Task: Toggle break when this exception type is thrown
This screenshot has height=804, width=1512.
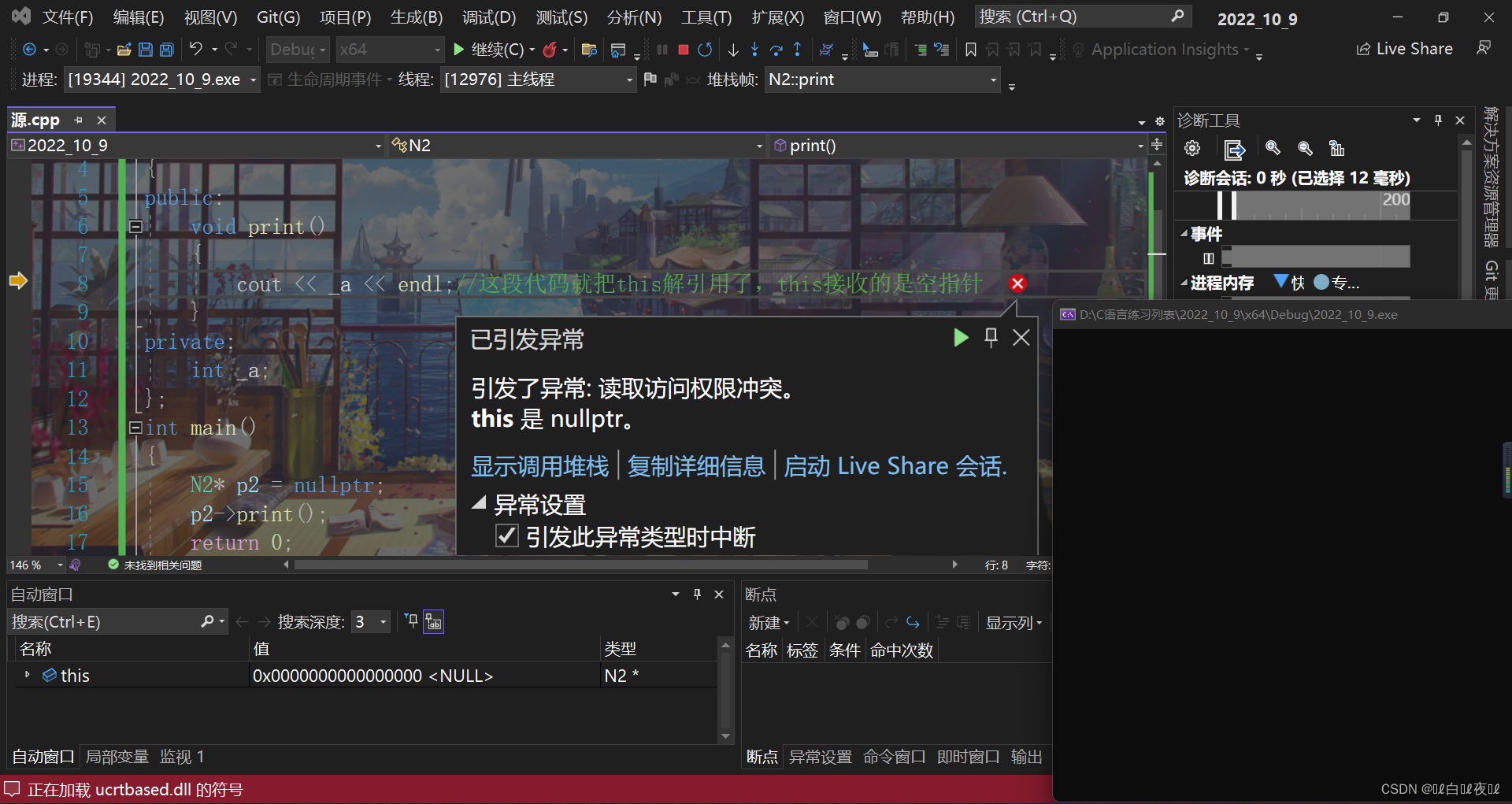Action: (x=507, y=536)
